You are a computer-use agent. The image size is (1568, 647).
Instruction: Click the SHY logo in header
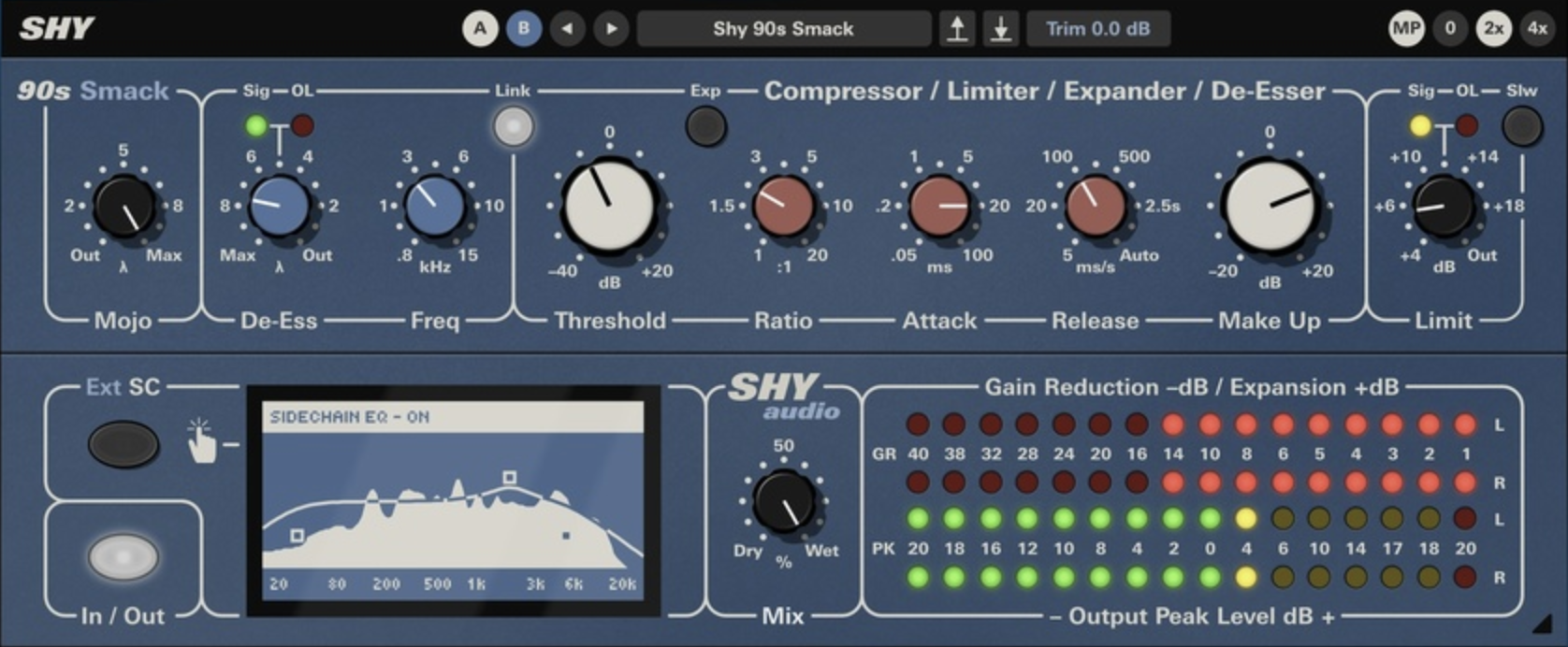pos(56,28)
